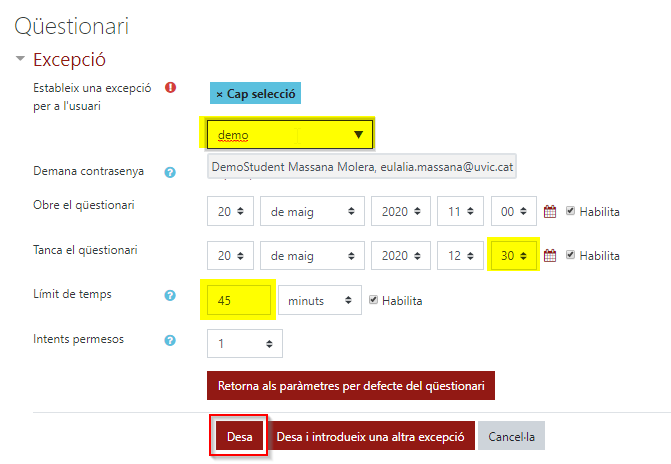Toggle Habilita checkbox for Tanca el qüestionari
The height and width of the screenshot is (464, 671).
click(x=571, y=256)
